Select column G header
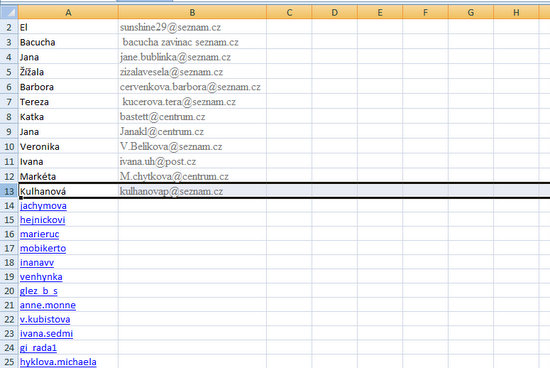550x368 pixels. click(471, 12)
